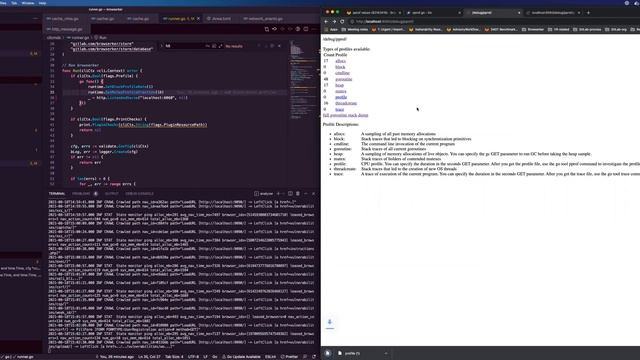This screenshot has width=640, height=360.
Task: Close the runner.go editor tab
Action: click(x=198, y=19)
